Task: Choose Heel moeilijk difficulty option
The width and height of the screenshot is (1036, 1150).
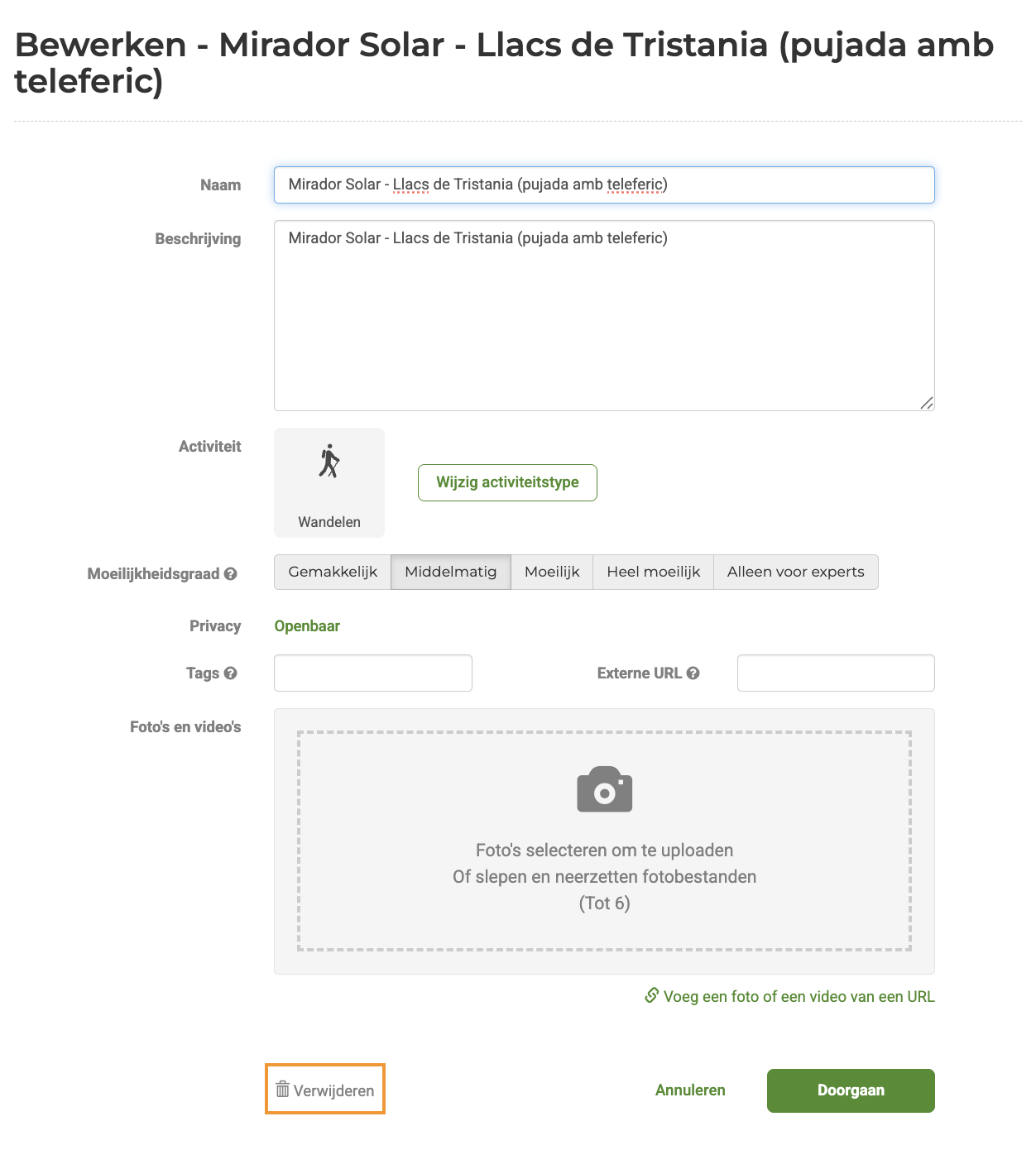Action: click(654, 572)
